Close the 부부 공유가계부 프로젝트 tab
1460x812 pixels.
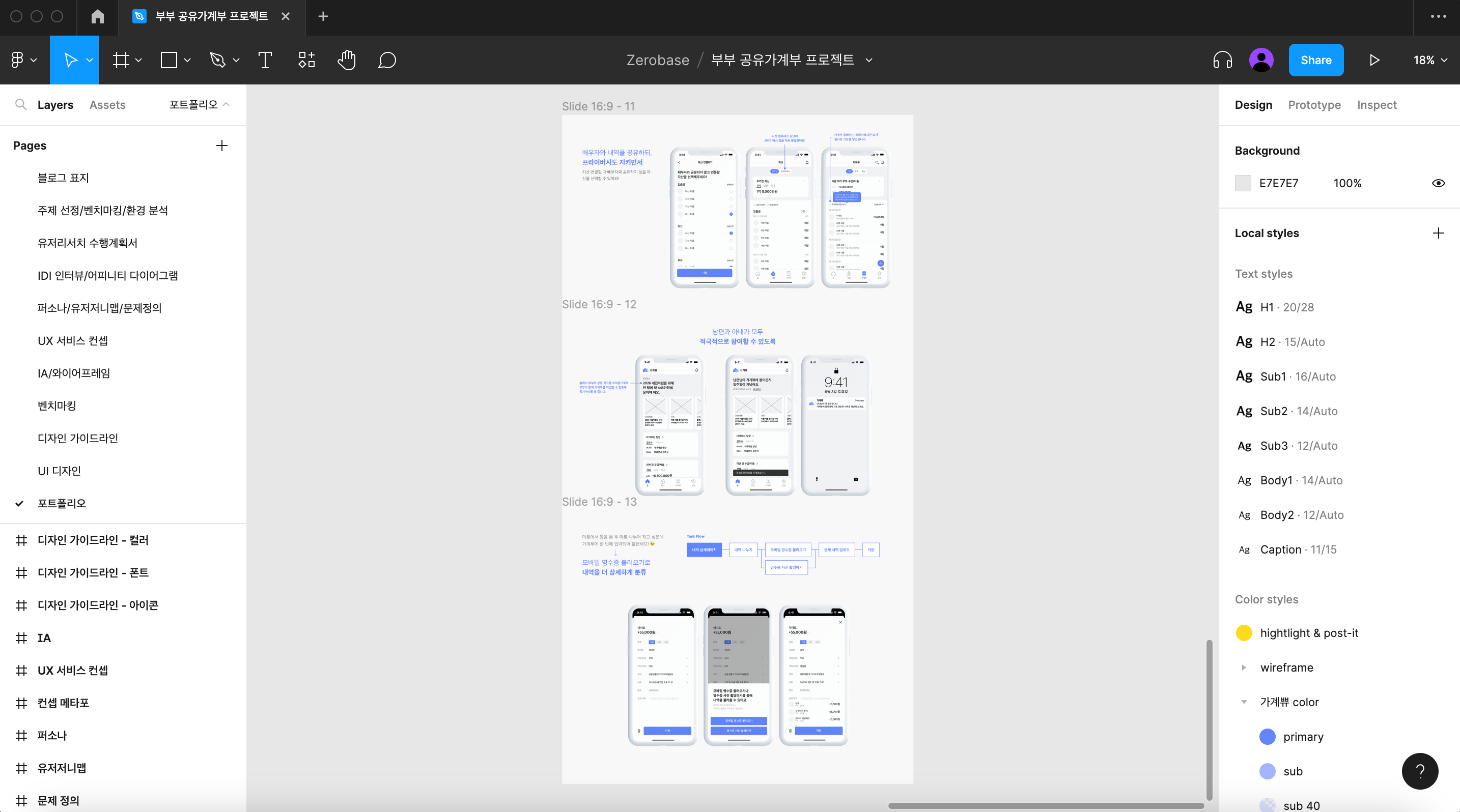click(x=286, y=16)
